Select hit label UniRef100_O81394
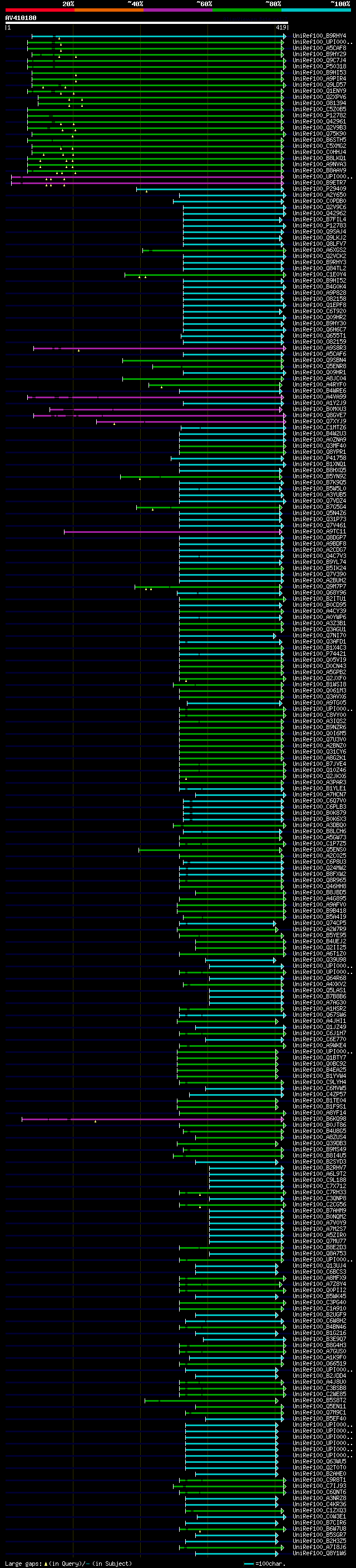The width and height of the screenshot is (356, 1568). [x=319, y=103]
